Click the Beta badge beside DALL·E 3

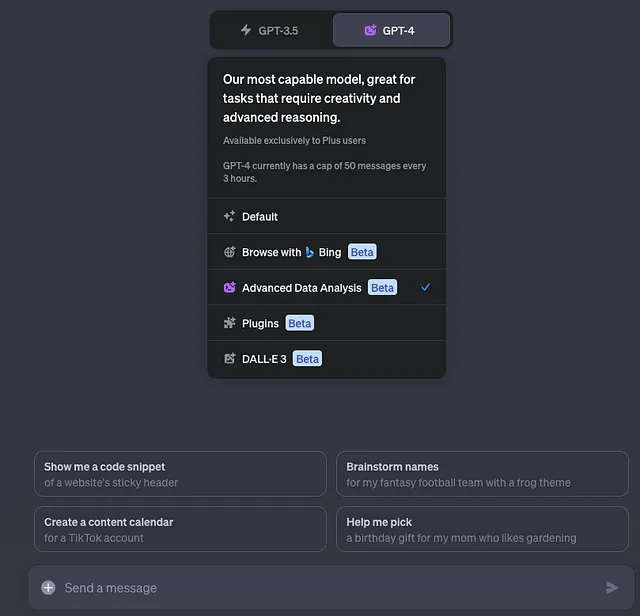(x=307, y=358)
